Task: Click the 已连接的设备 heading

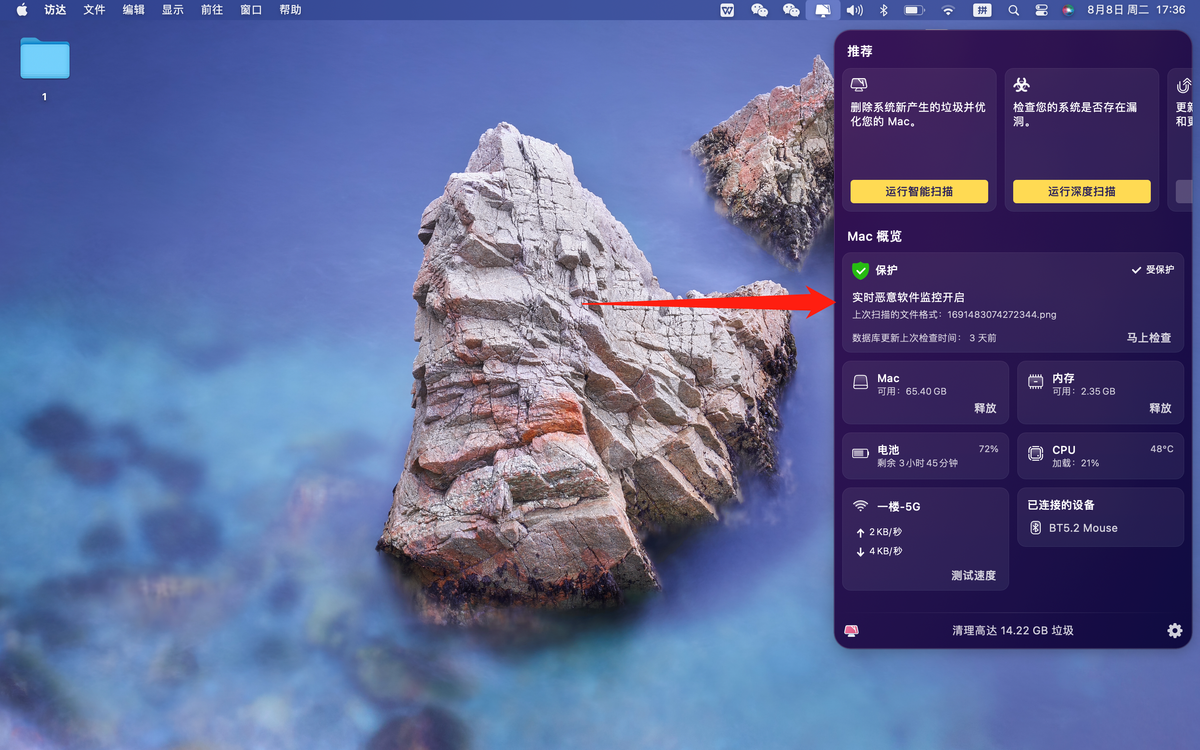Action: point(1060,505)
